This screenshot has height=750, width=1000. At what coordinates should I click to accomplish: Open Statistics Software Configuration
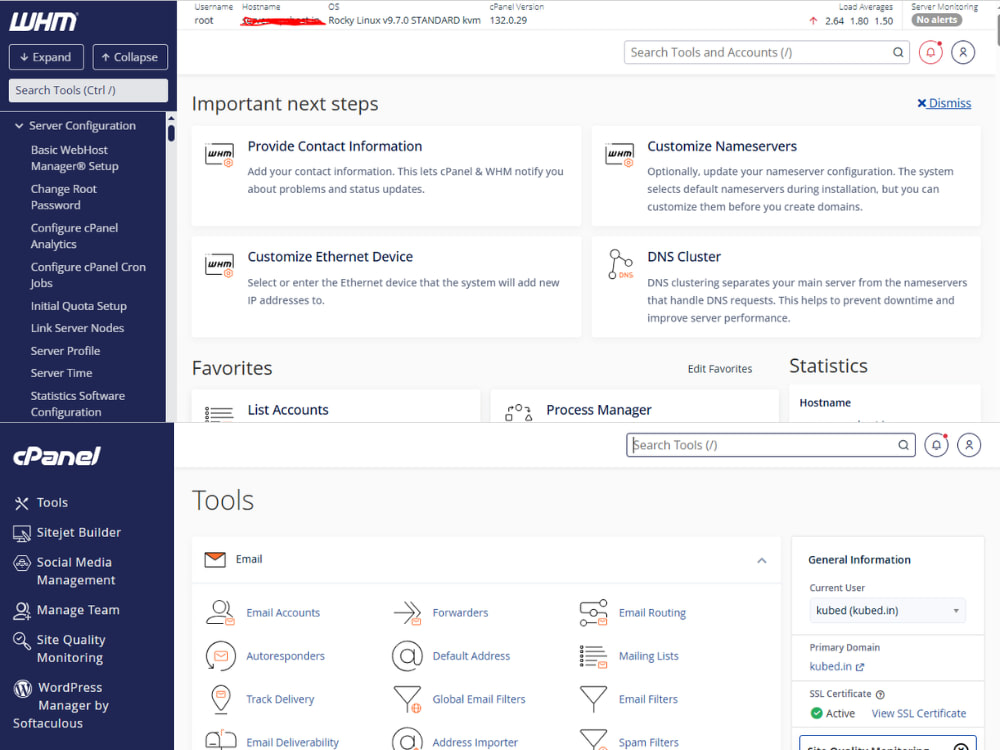click(78, 404)
